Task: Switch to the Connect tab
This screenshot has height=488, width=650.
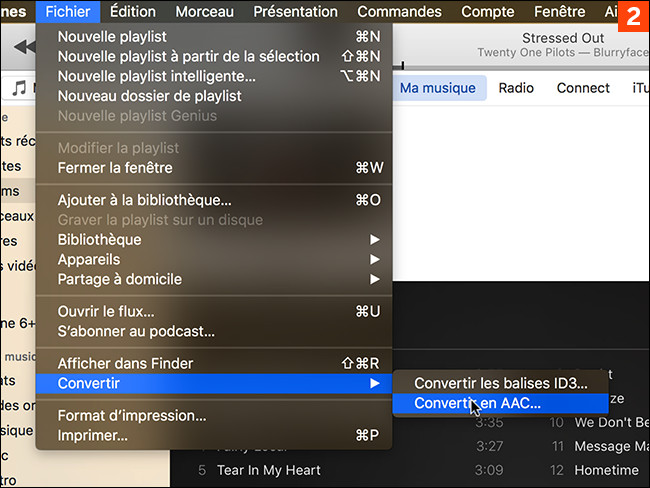Action: pyautogui.click(x=583, y=88)
